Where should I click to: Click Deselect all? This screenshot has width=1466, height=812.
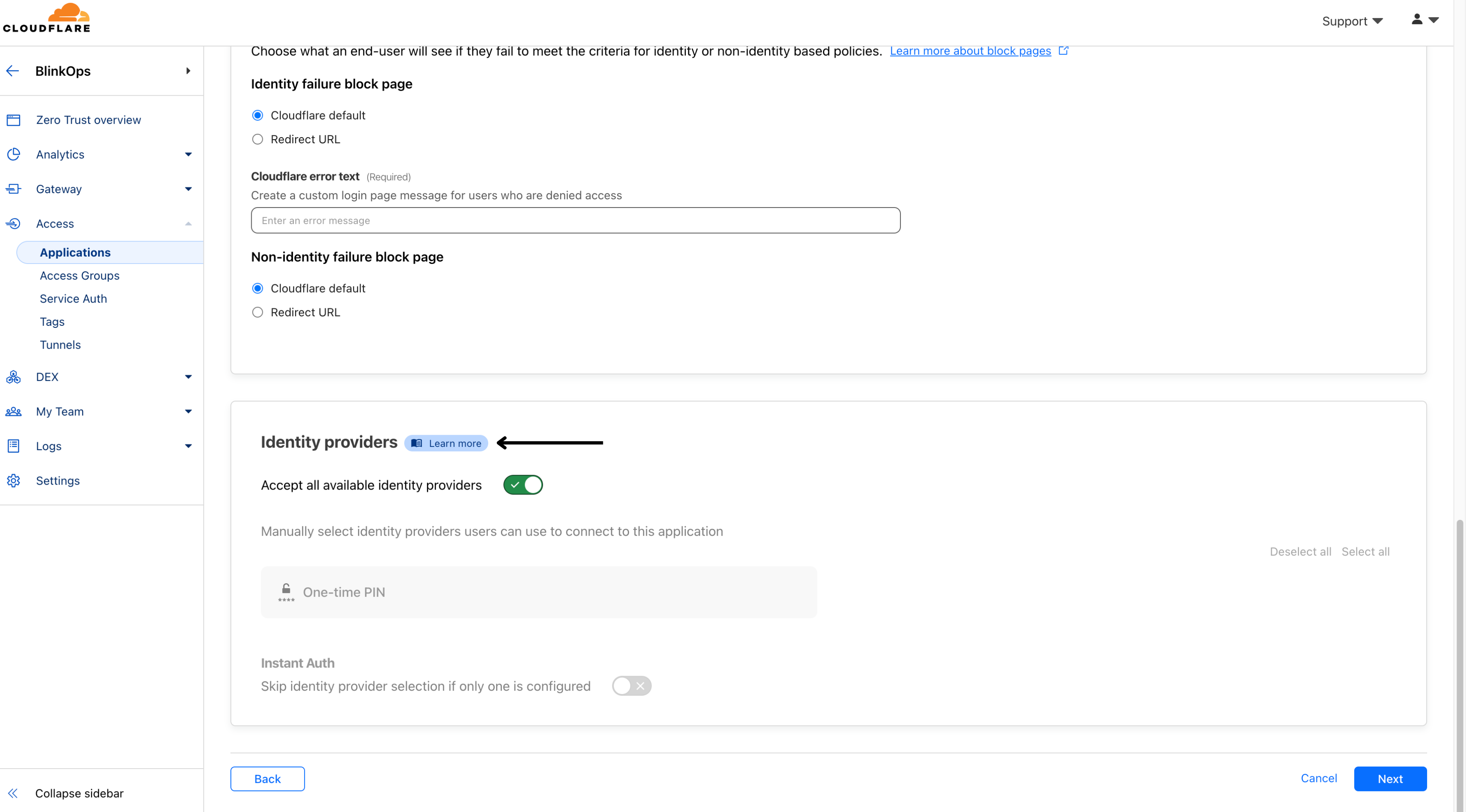pos(1300,552)
